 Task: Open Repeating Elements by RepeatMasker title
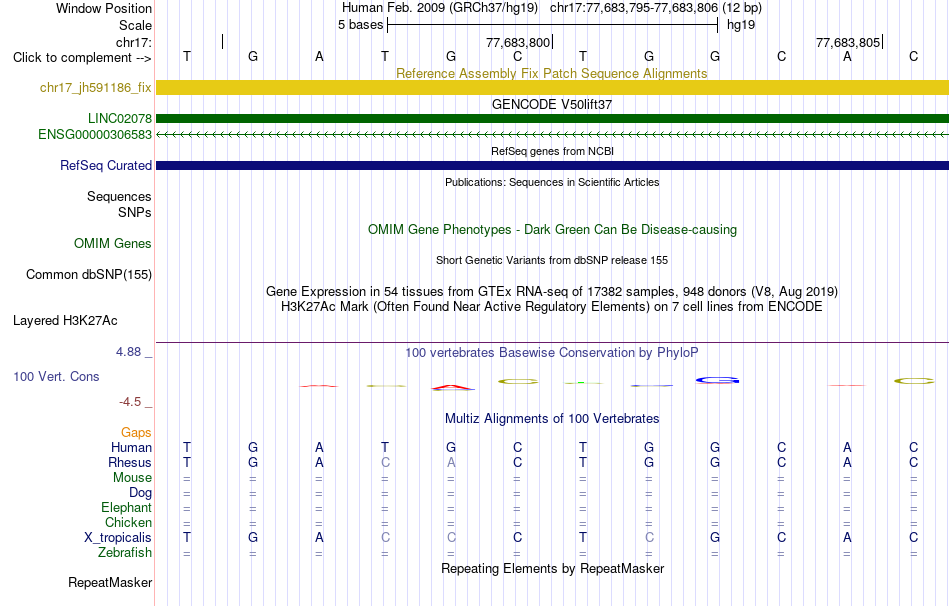tap(552, 568)
